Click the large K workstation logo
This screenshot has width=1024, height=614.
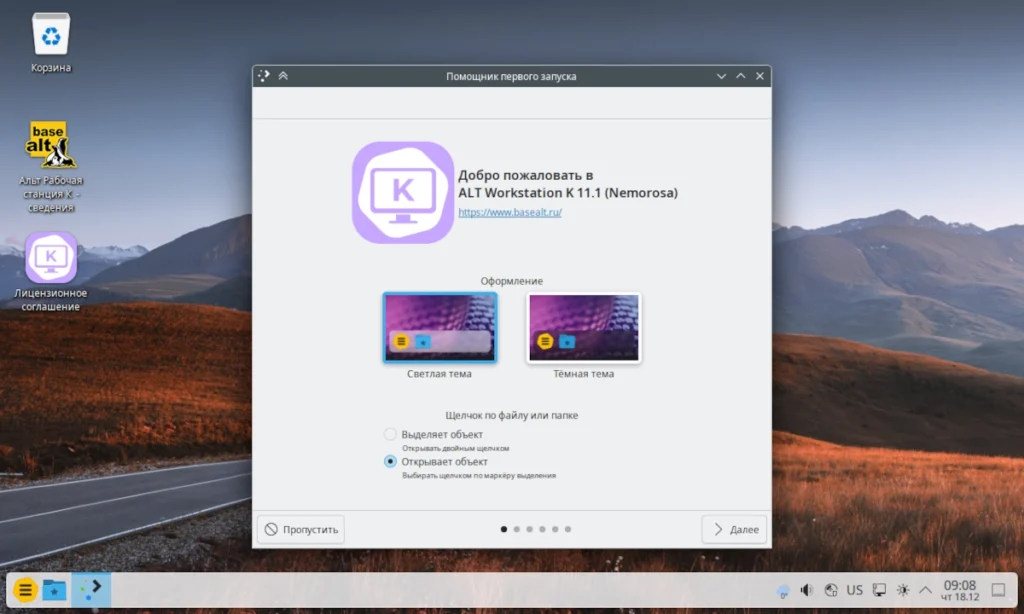point(403,193)
